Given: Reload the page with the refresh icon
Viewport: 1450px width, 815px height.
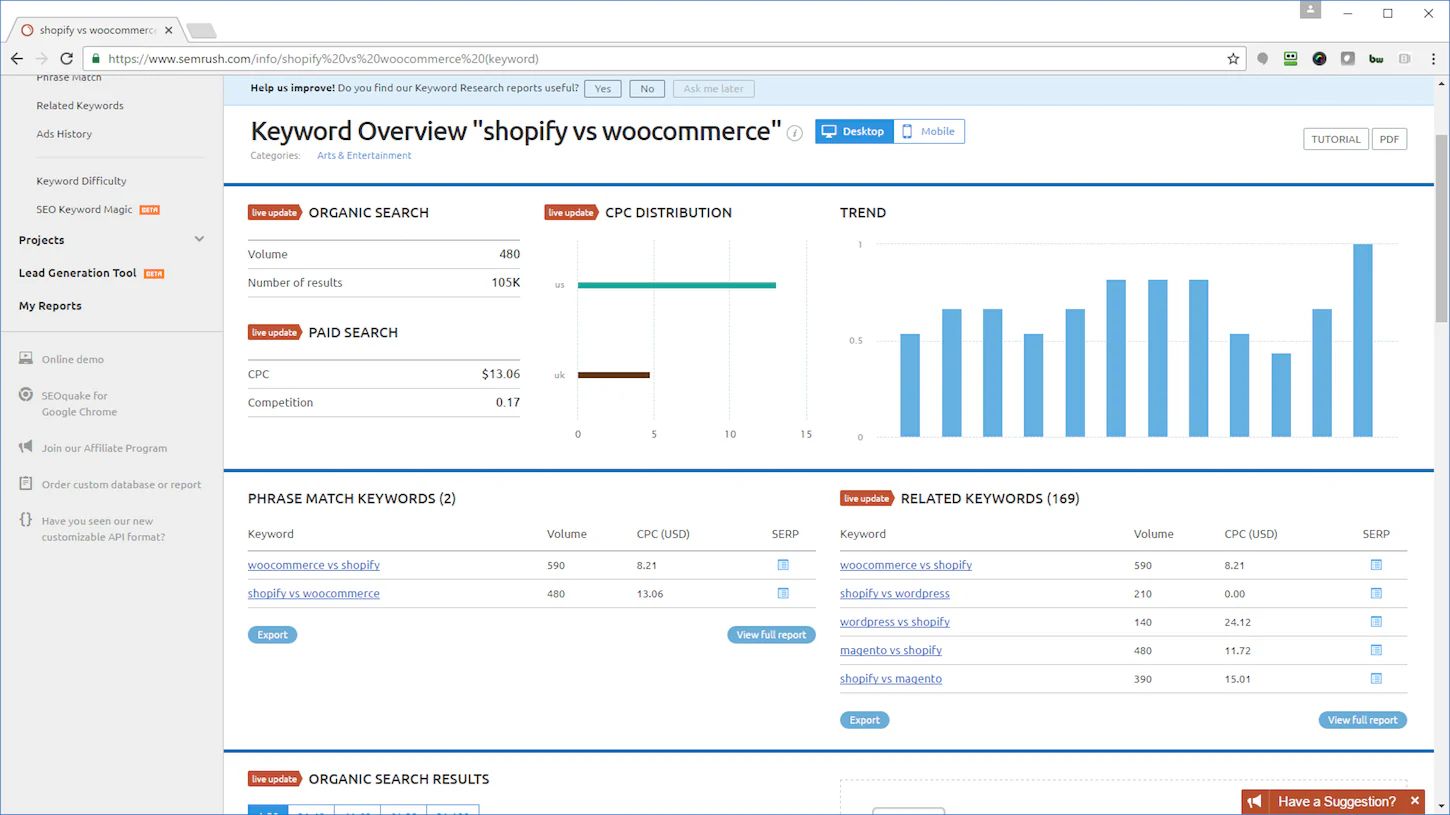Looking at the screenshot, I should (x=66, y=59).
